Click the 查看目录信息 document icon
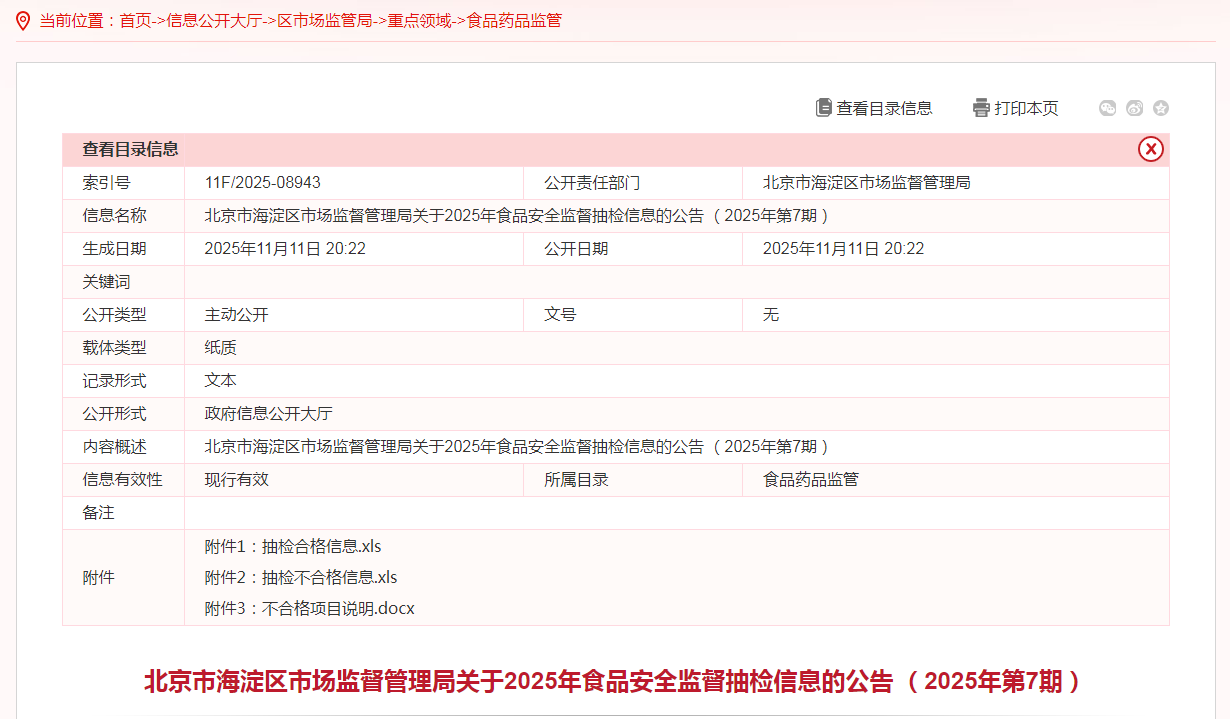Screen dimensions: 1230x719 (822, 108)
